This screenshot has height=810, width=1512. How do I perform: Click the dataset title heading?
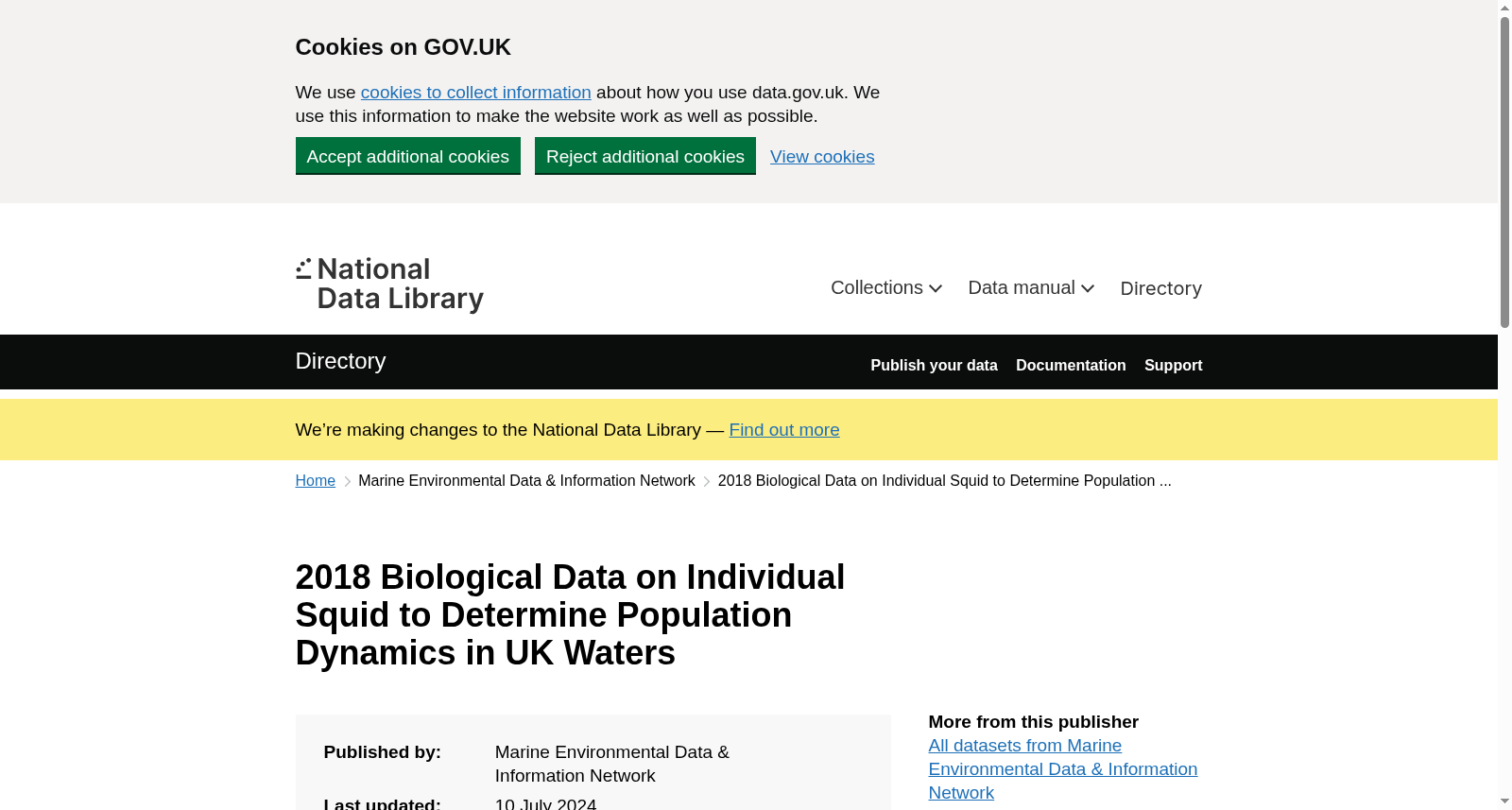570,615
